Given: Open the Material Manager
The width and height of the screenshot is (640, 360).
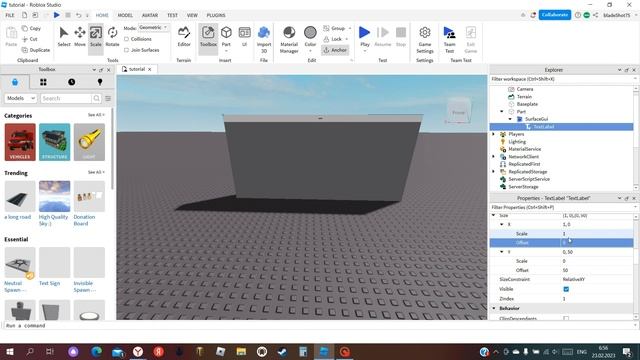Looking at the screenshot, I should click(x=289, y=39).
